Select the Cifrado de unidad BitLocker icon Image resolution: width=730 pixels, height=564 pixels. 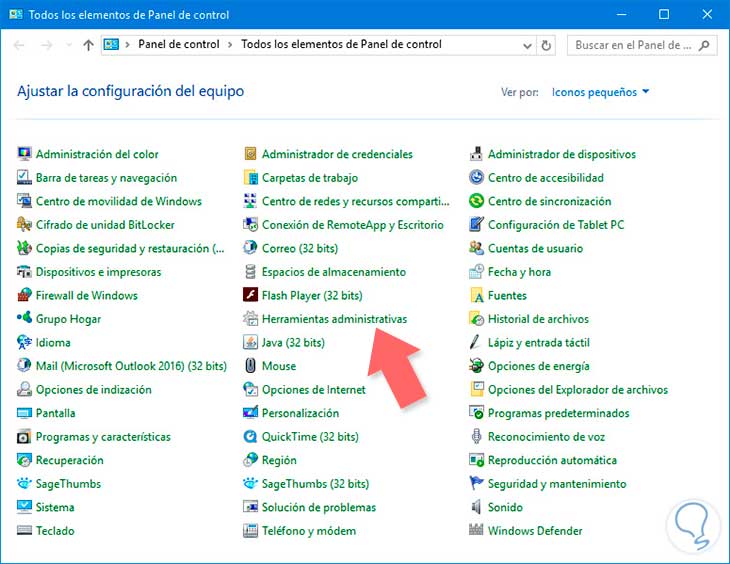click(x=24, y=224)
